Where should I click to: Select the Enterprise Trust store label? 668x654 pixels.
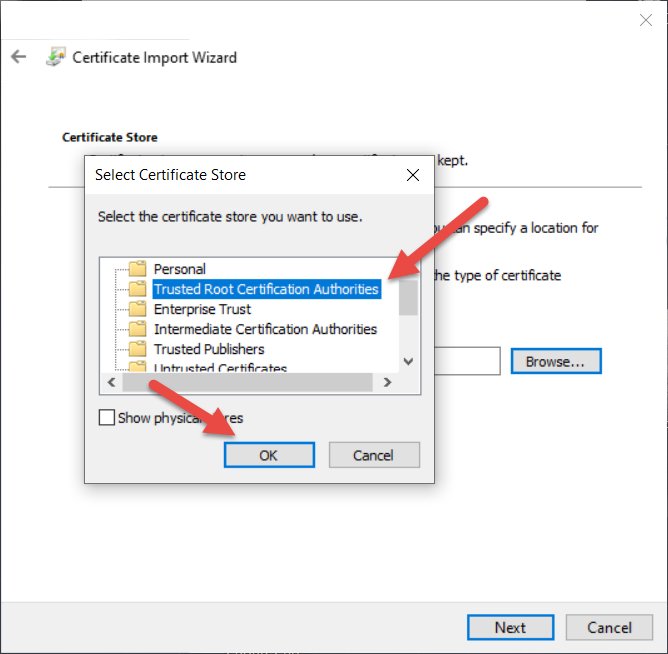[x=202, y=309]
